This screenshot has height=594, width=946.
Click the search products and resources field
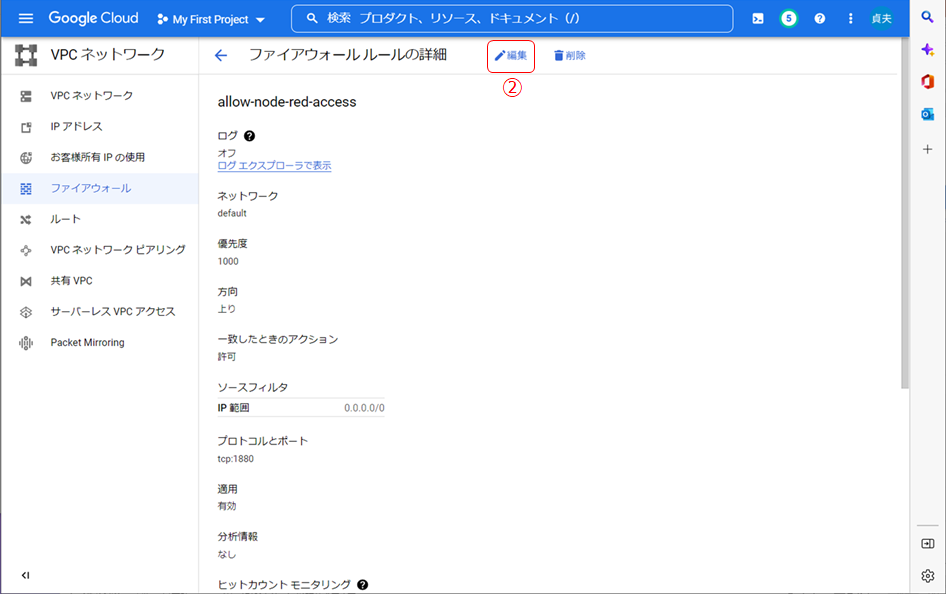click(512, 19)
